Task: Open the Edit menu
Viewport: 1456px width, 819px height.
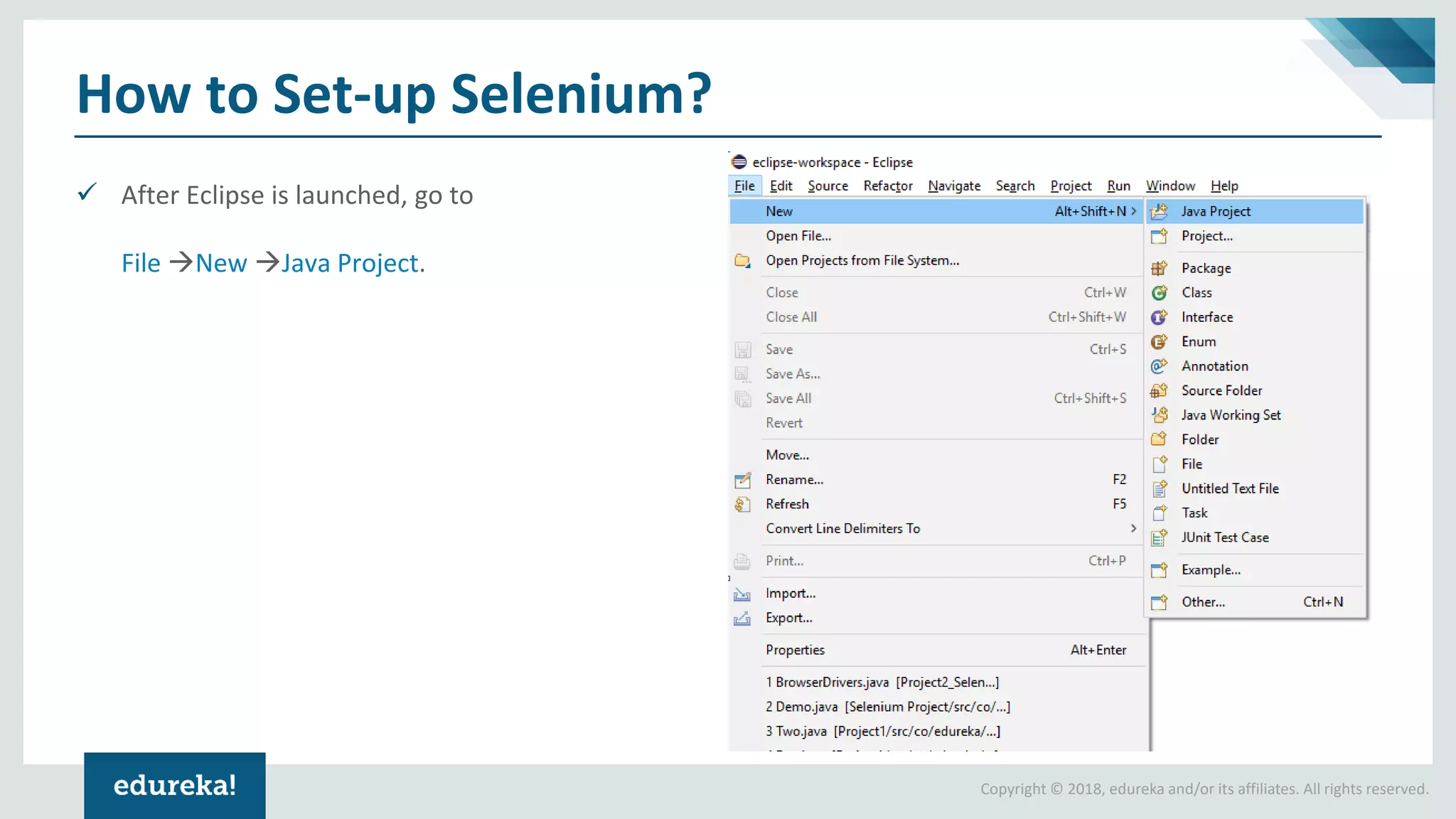Action: pos(781,186)
